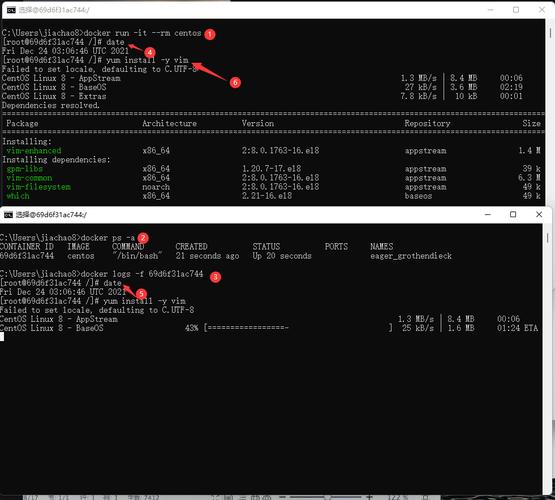
Task: Maximize the upper terminal window
Action: point(516,10)
